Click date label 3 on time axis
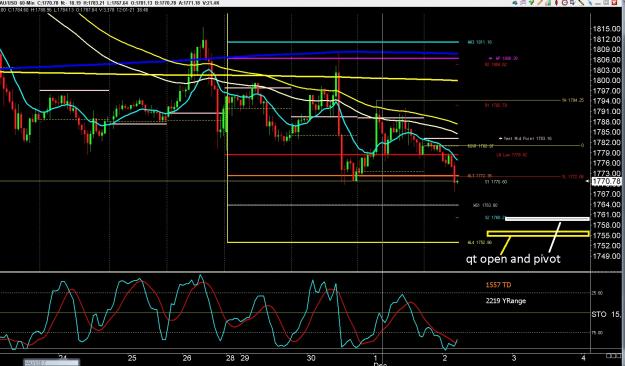The width and height of the screenshot is (625, 366). point(514,358)
